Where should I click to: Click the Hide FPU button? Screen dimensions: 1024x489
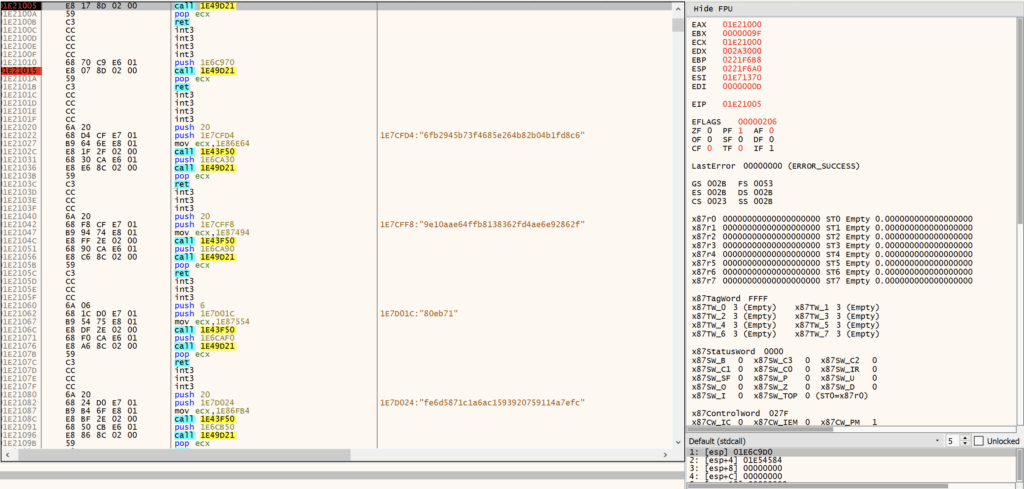(x=713, y=8)
